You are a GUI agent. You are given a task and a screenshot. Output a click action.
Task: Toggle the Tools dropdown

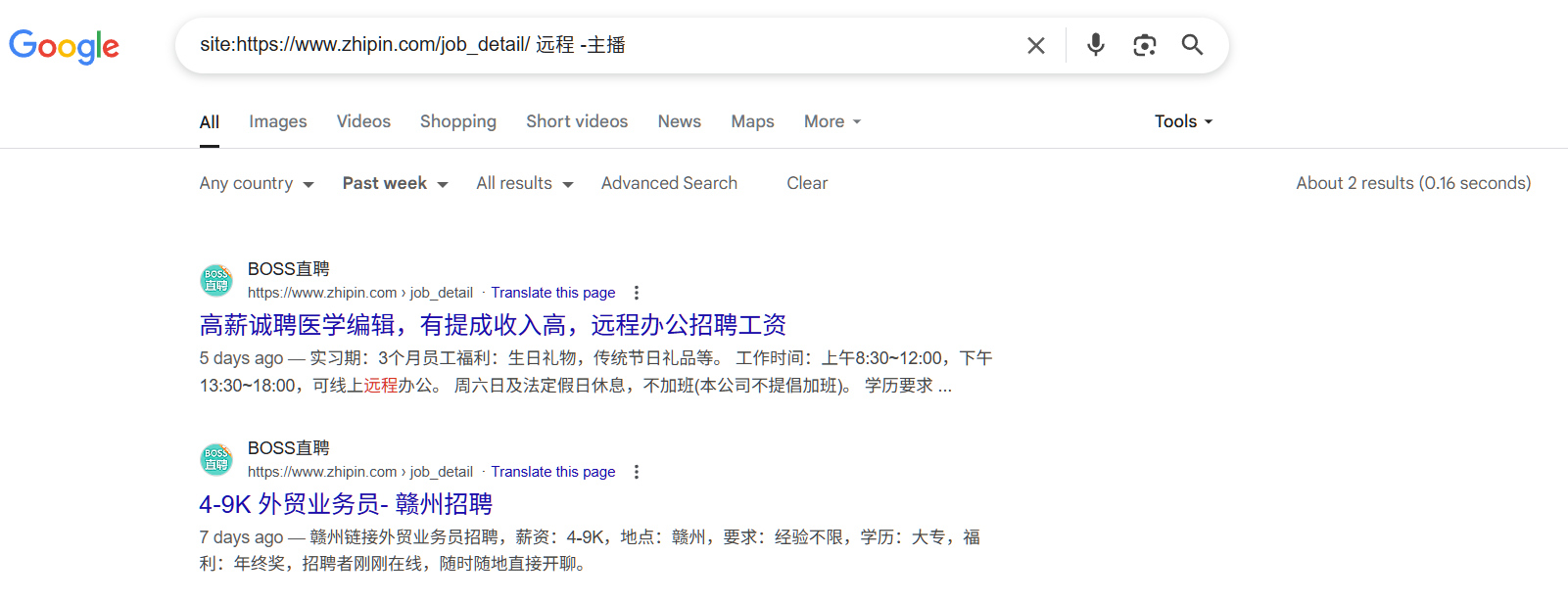[1183, 121]
